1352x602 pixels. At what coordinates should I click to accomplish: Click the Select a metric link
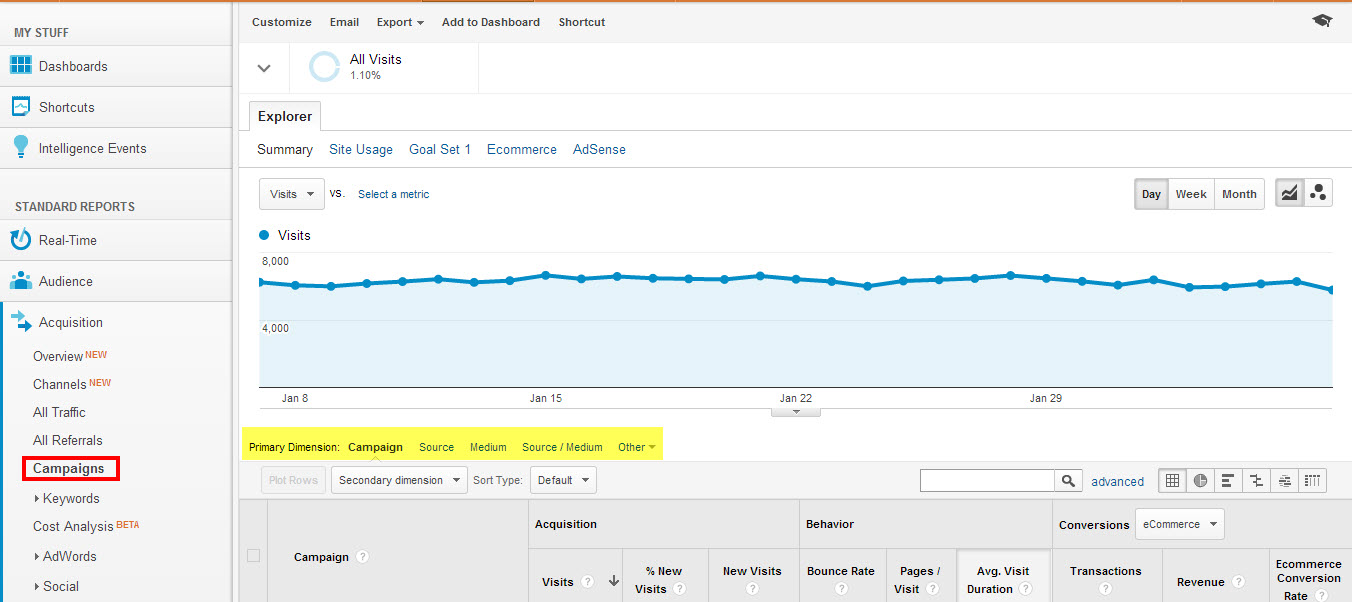point(393,194)
